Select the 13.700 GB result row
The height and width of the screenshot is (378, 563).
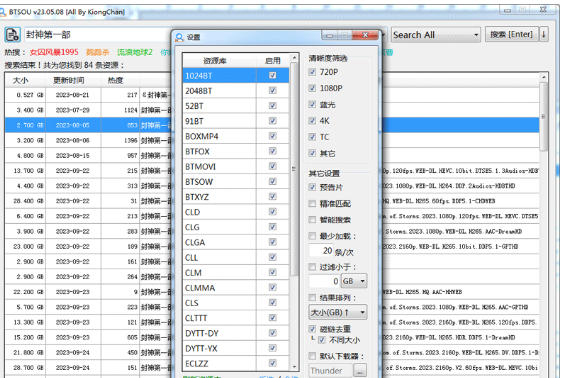88,171
